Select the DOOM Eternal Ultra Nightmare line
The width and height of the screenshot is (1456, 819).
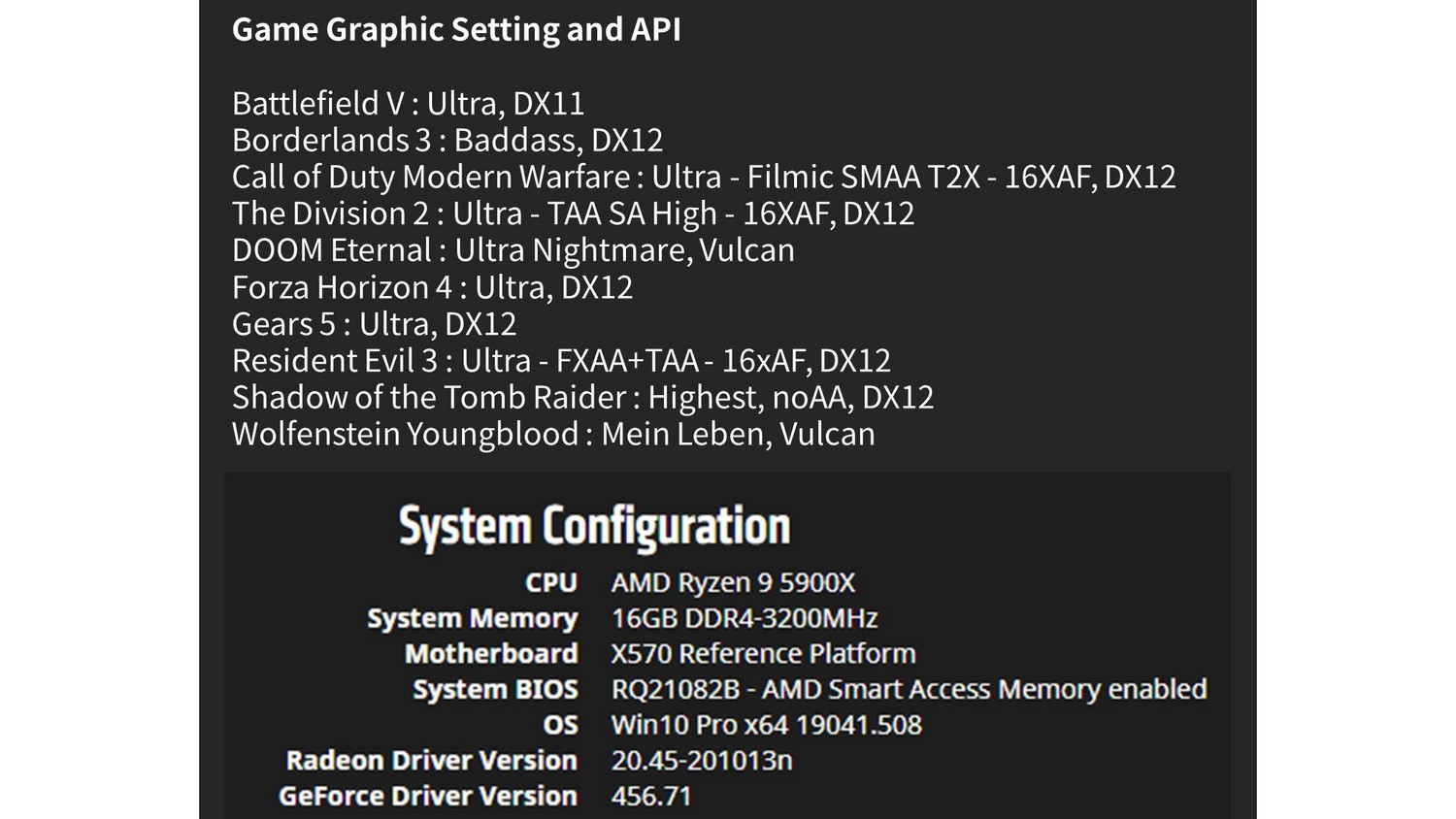click(513, 250)
